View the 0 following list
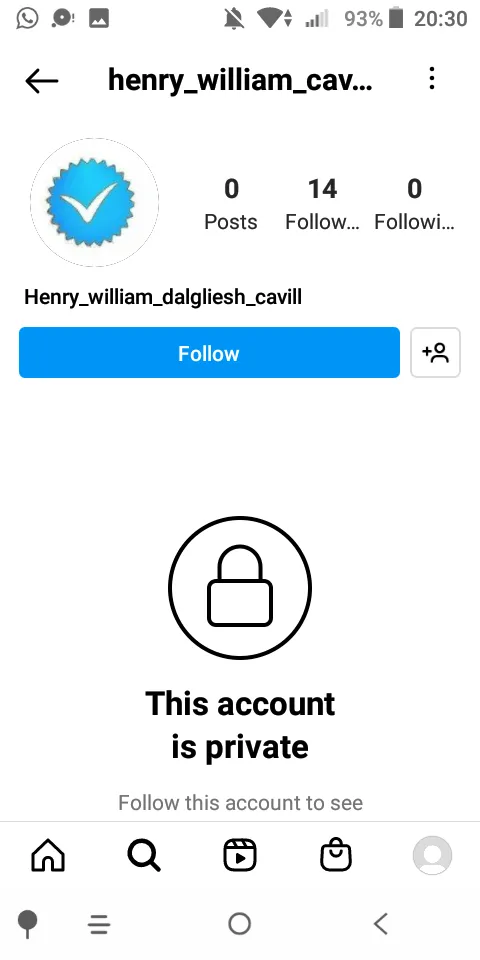 414,205
